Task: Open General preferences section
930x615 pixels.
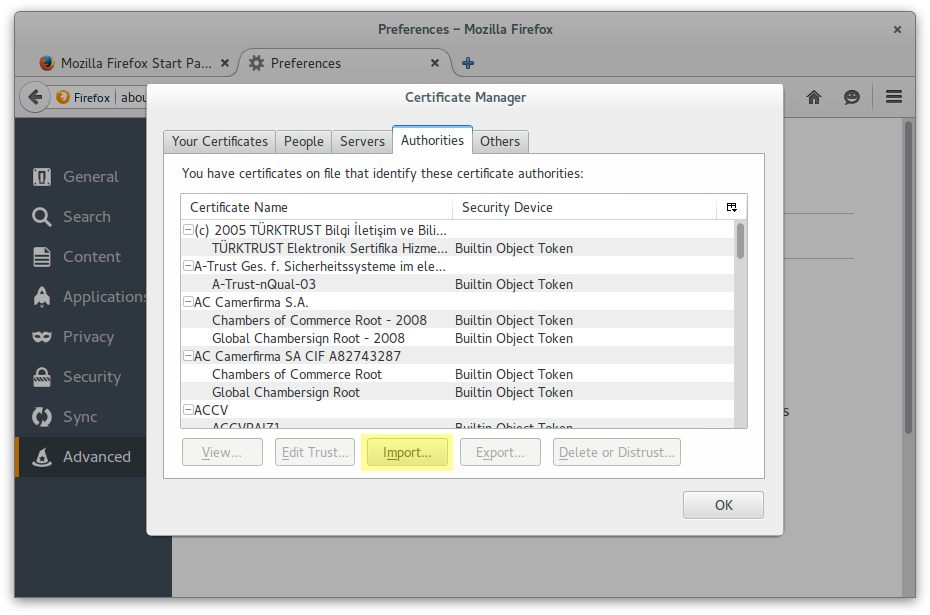Action: (81, 177)
